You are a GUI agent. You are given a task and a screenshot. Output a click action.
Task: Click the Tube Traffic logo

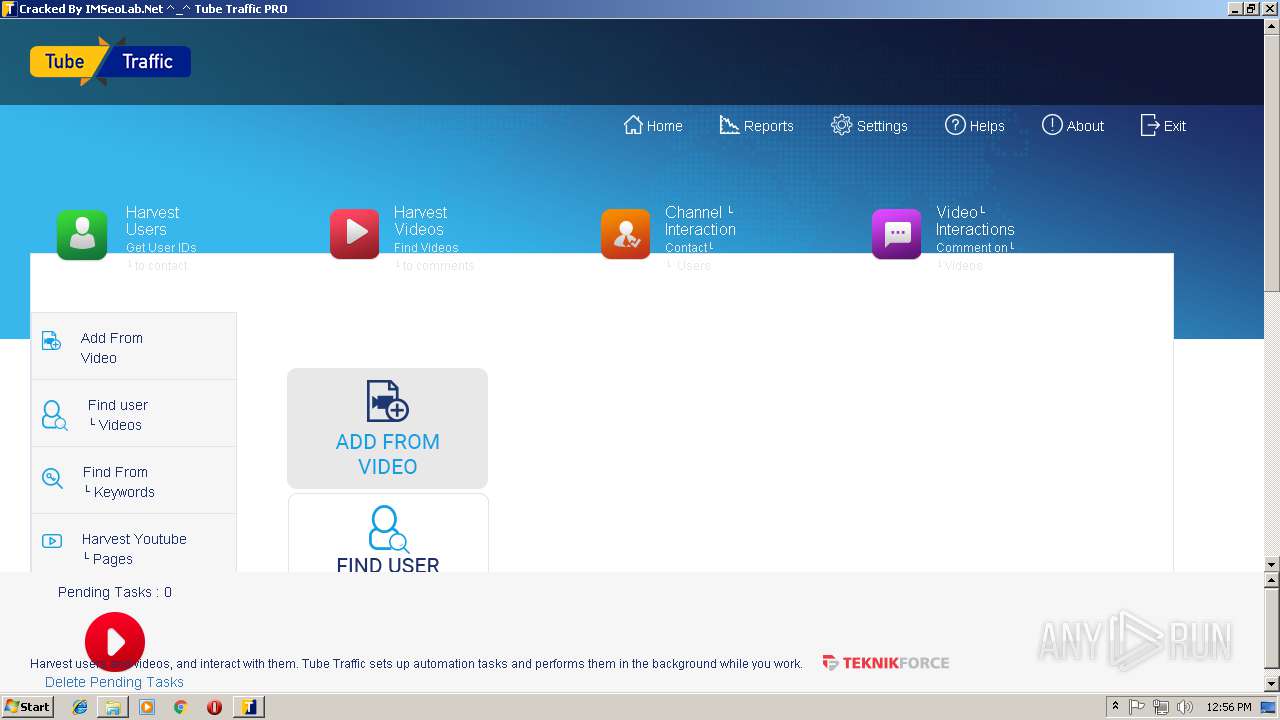(x=110, y=62)
